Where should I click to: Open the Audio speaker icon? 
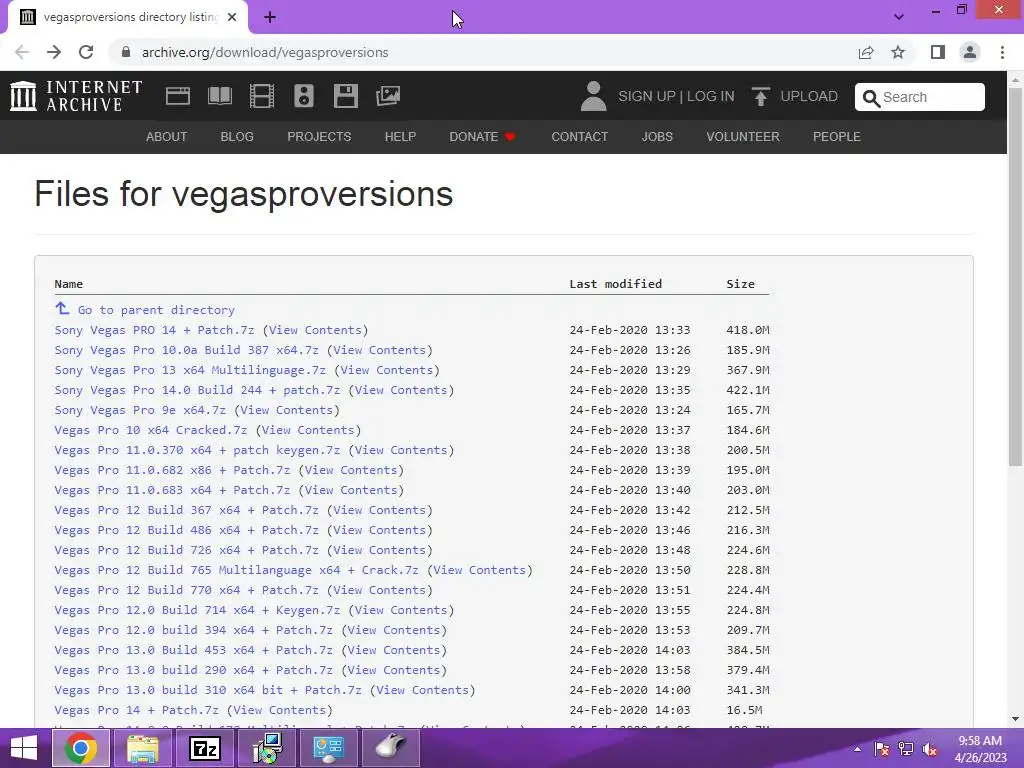click(x=304, y=96)
